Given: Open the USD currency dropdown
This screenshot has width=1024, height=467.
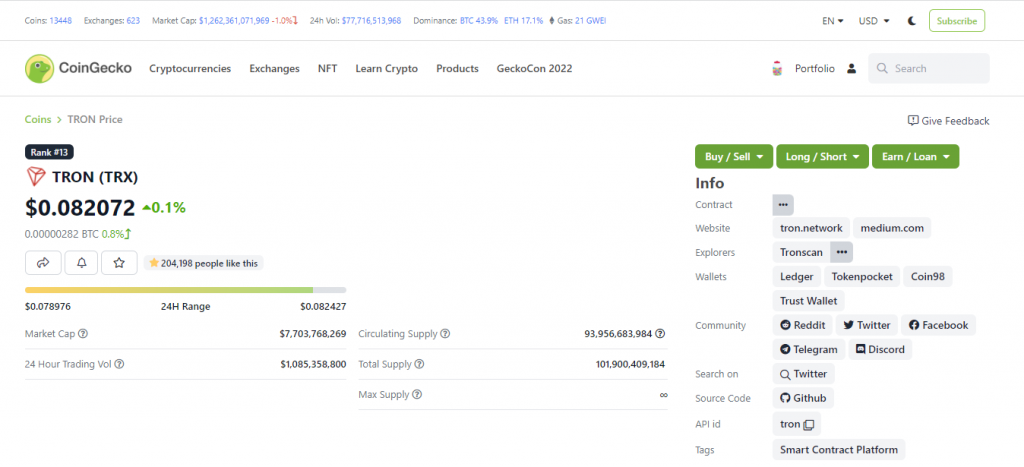Looking at the screenshot, I should point(874,21).
